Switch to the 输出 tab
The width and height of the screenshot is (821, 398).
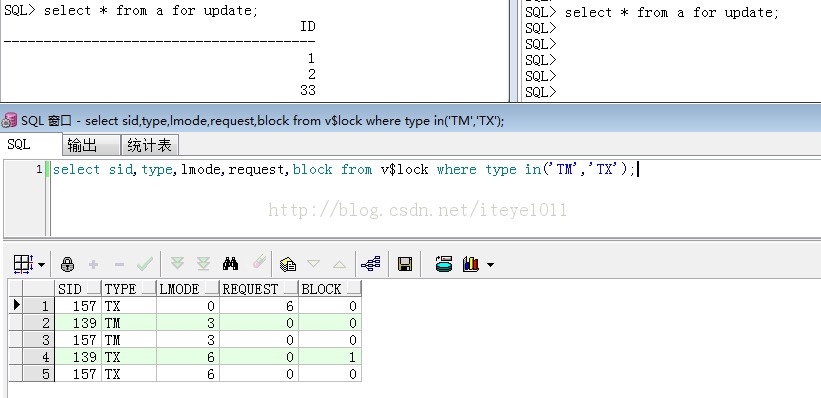(x=91, y=145)
